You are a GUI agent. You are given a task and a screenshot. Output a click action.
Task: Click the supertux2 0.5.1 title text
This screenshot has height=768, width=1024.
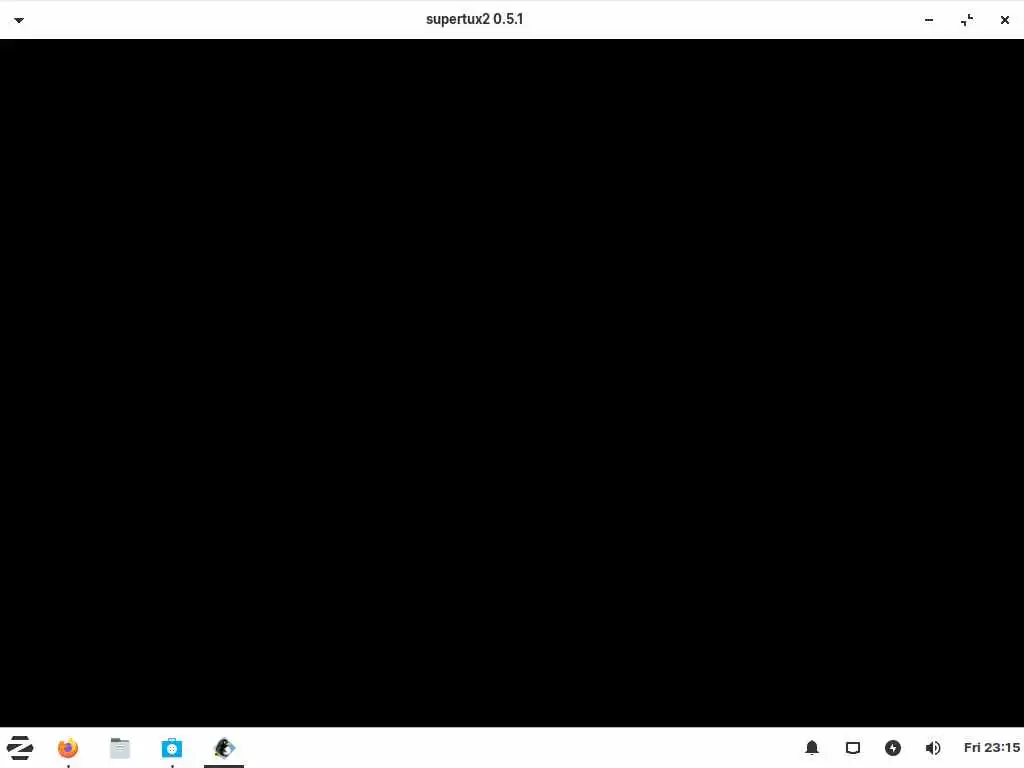475,20
